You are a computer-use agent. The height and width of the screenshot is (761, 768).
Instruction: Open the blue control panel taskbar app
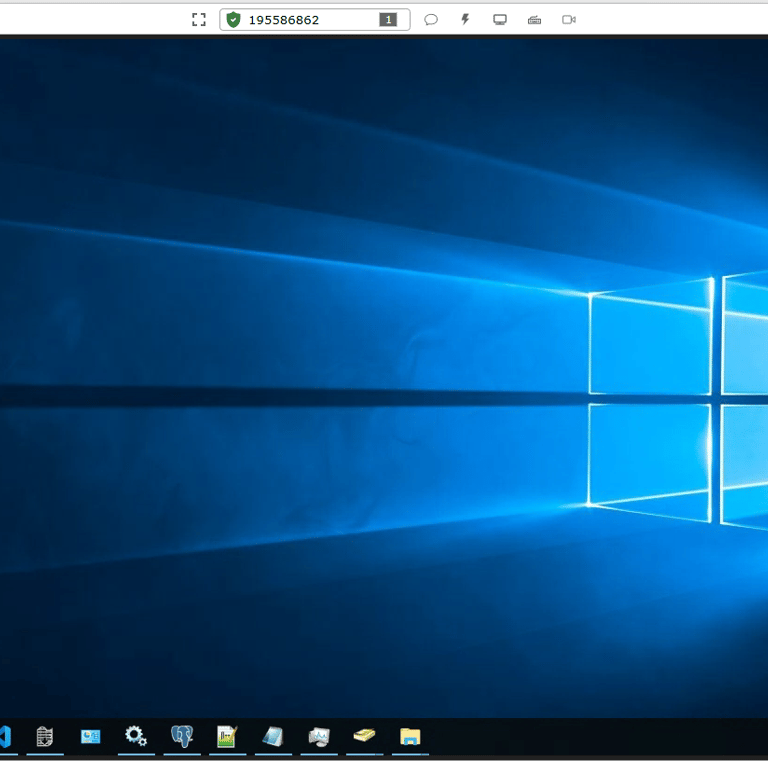click(91, 737)
